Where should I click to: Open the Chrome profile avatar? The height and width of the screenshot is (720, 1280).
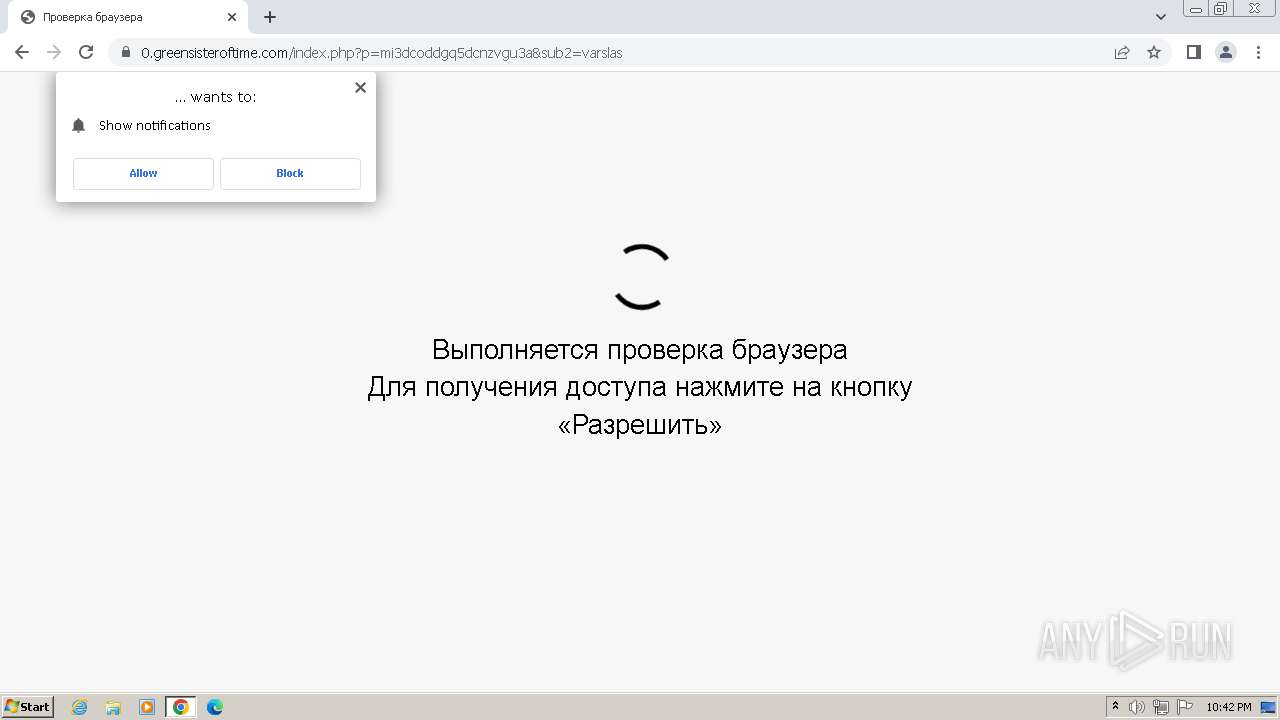[x=1226, y=52]
